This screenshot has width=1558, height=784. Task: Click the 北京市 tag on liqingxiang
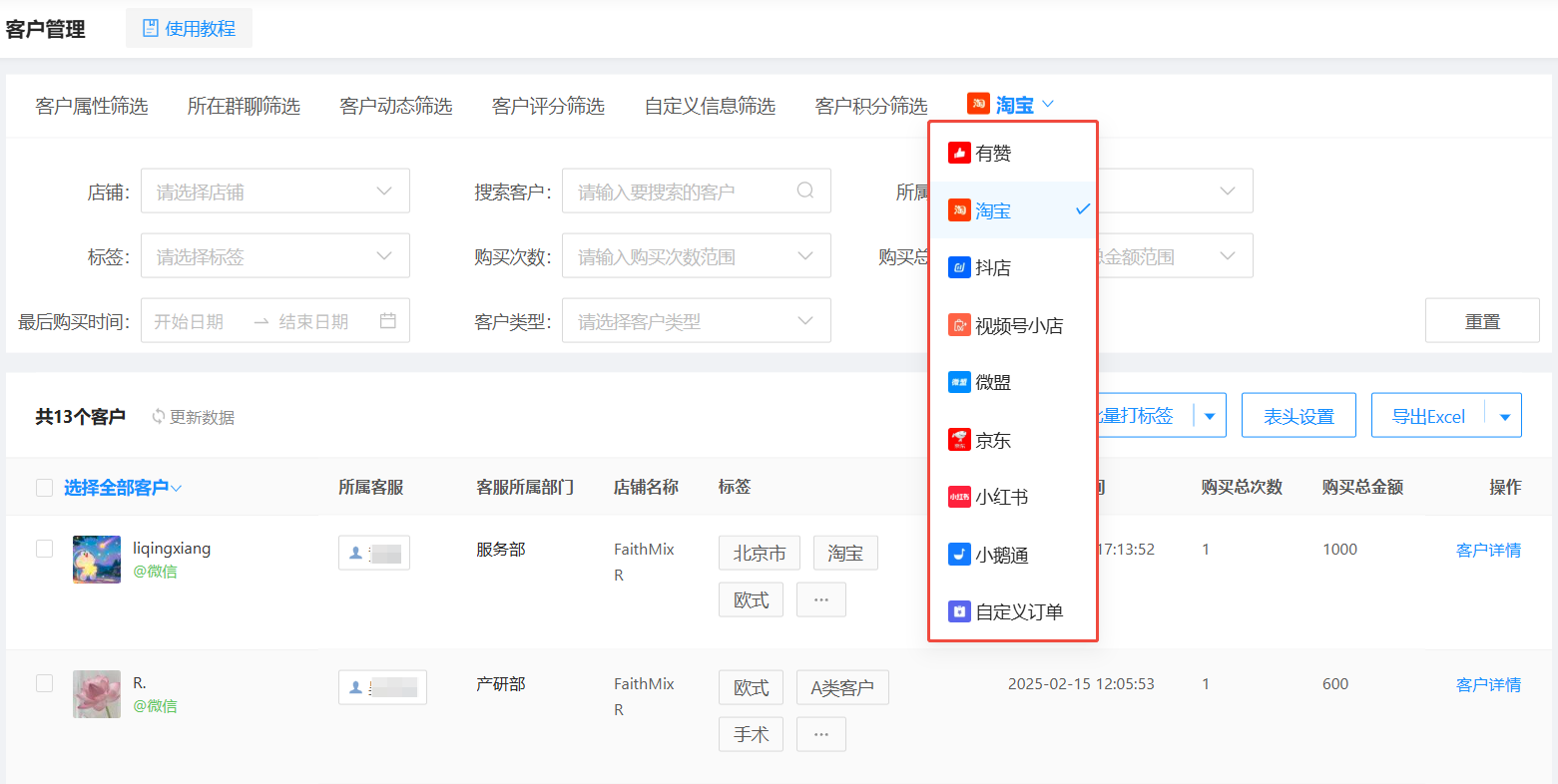tap(760, 553)
